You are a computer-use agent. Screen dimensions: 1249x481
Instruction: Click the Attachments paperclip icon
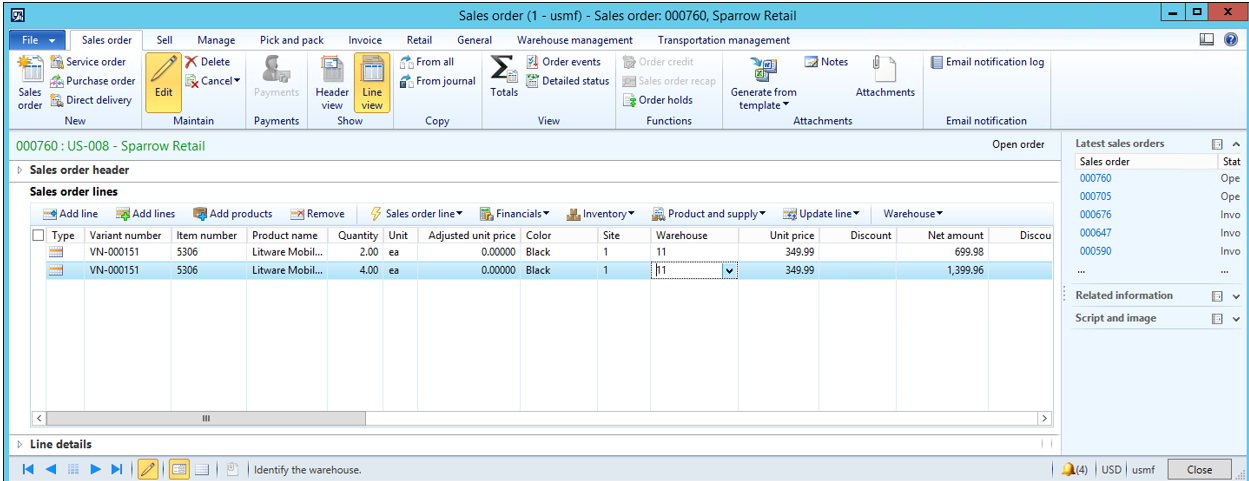click(884, 69)
